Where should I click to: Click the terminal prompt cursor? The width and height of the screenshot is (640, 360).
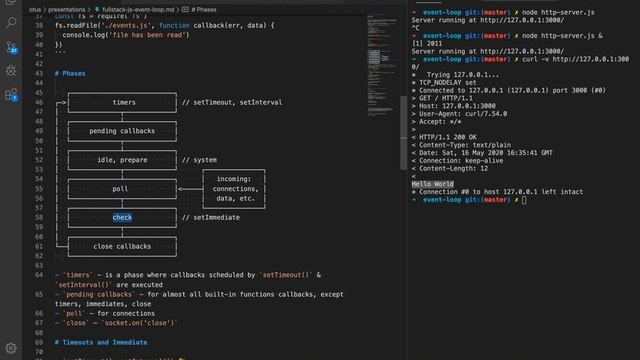point(524,200)
